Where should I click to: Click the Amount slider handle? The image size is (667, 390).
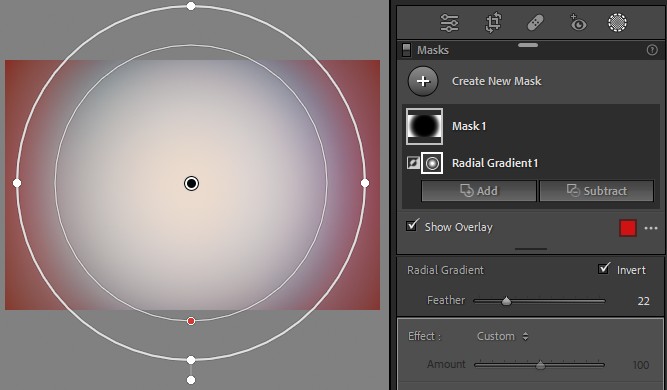pyautogui.click(x=540, y=365)
